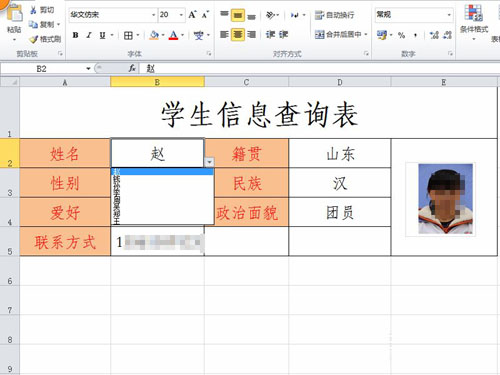Image resolution: width=500 pixels, height=375 pixels.
Task: Select 王 at bottom of dropdown list
Action: point(162,221)
